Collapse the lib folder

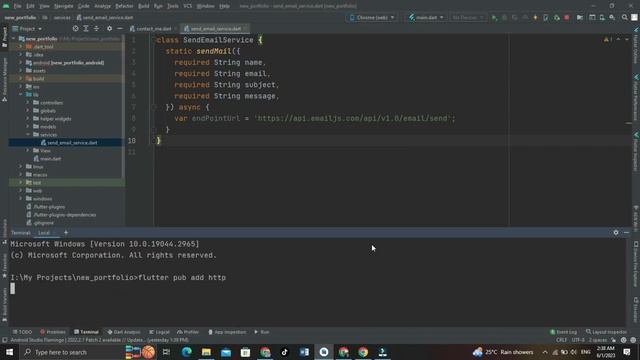pos(20,94)
